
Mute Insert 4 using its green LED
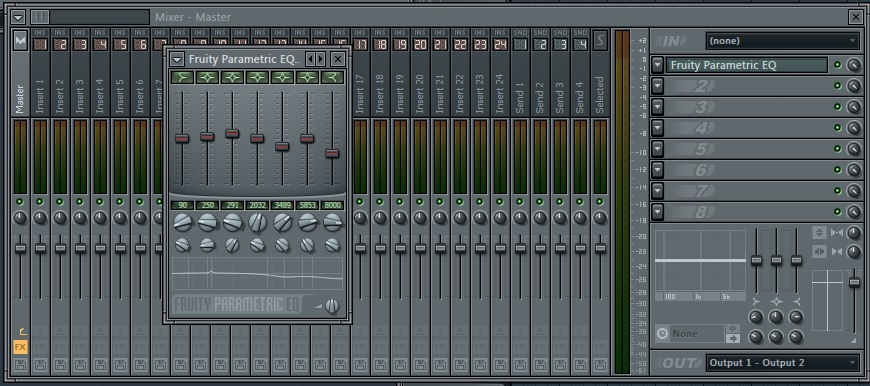[x=100, y=202]
